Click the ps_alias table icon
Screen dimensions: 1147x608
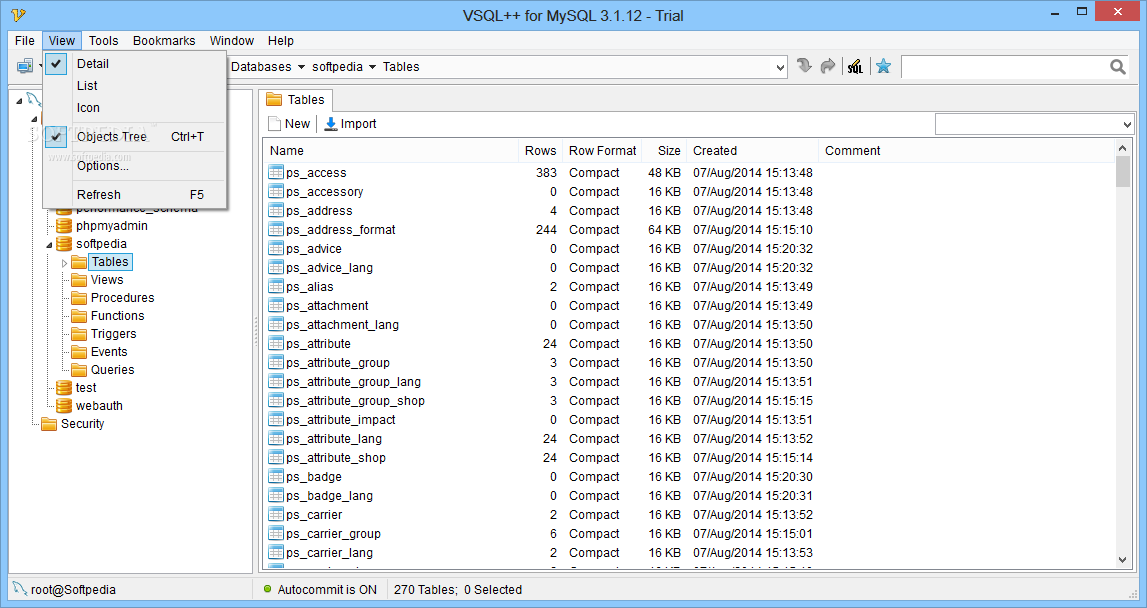276,286
